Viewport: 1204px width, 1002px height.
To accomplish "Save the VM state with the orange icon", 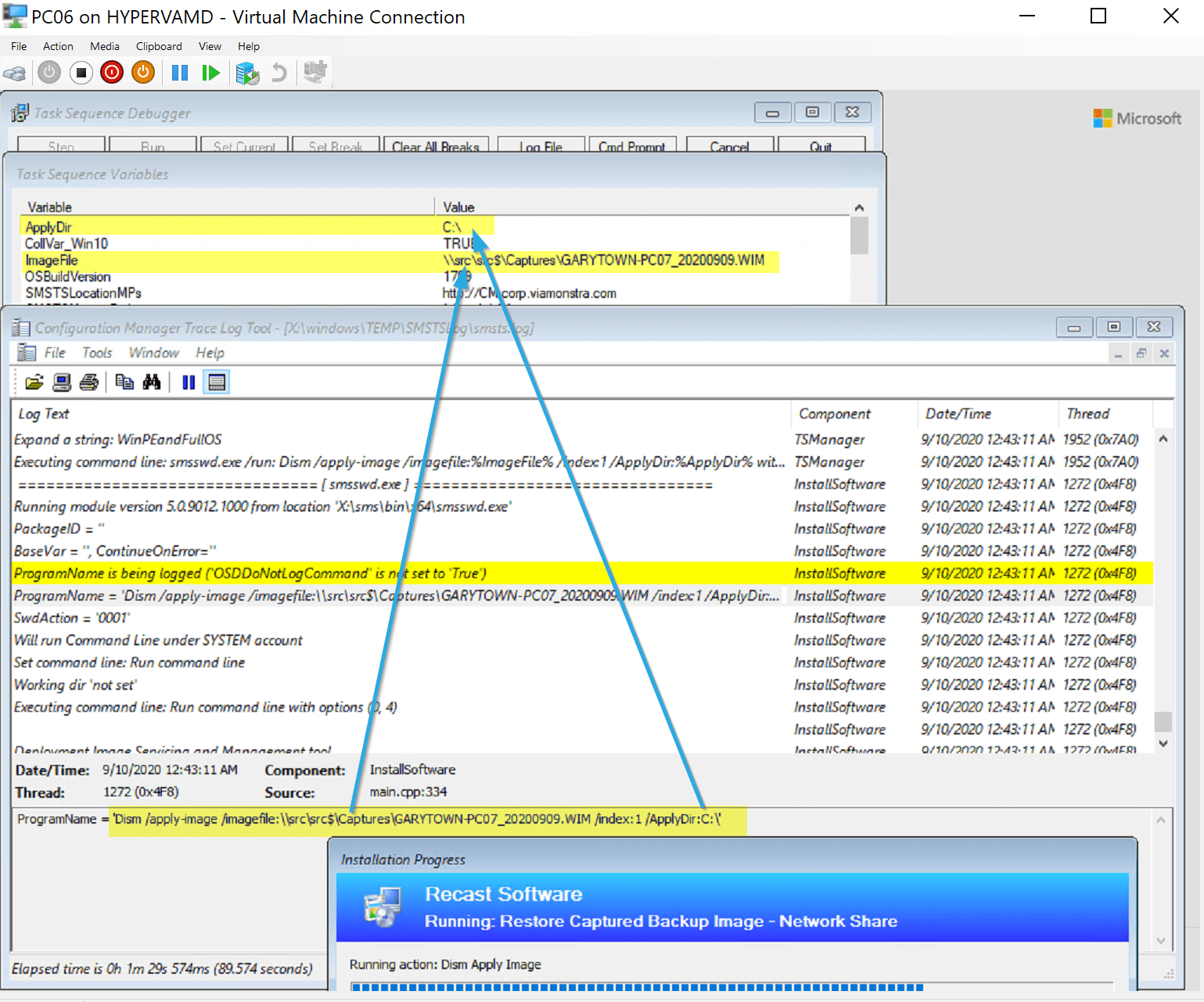I will click(142, 72).
